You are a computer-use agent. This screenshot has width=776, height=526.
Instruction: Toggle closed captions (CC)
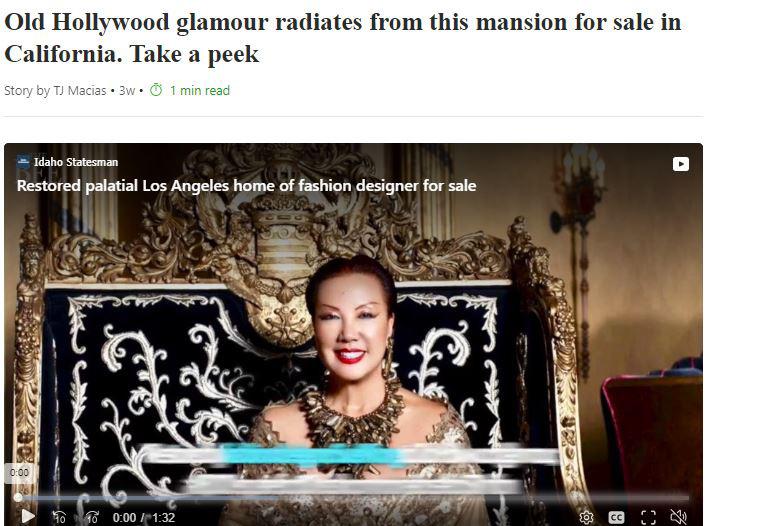tap(616, 517)
